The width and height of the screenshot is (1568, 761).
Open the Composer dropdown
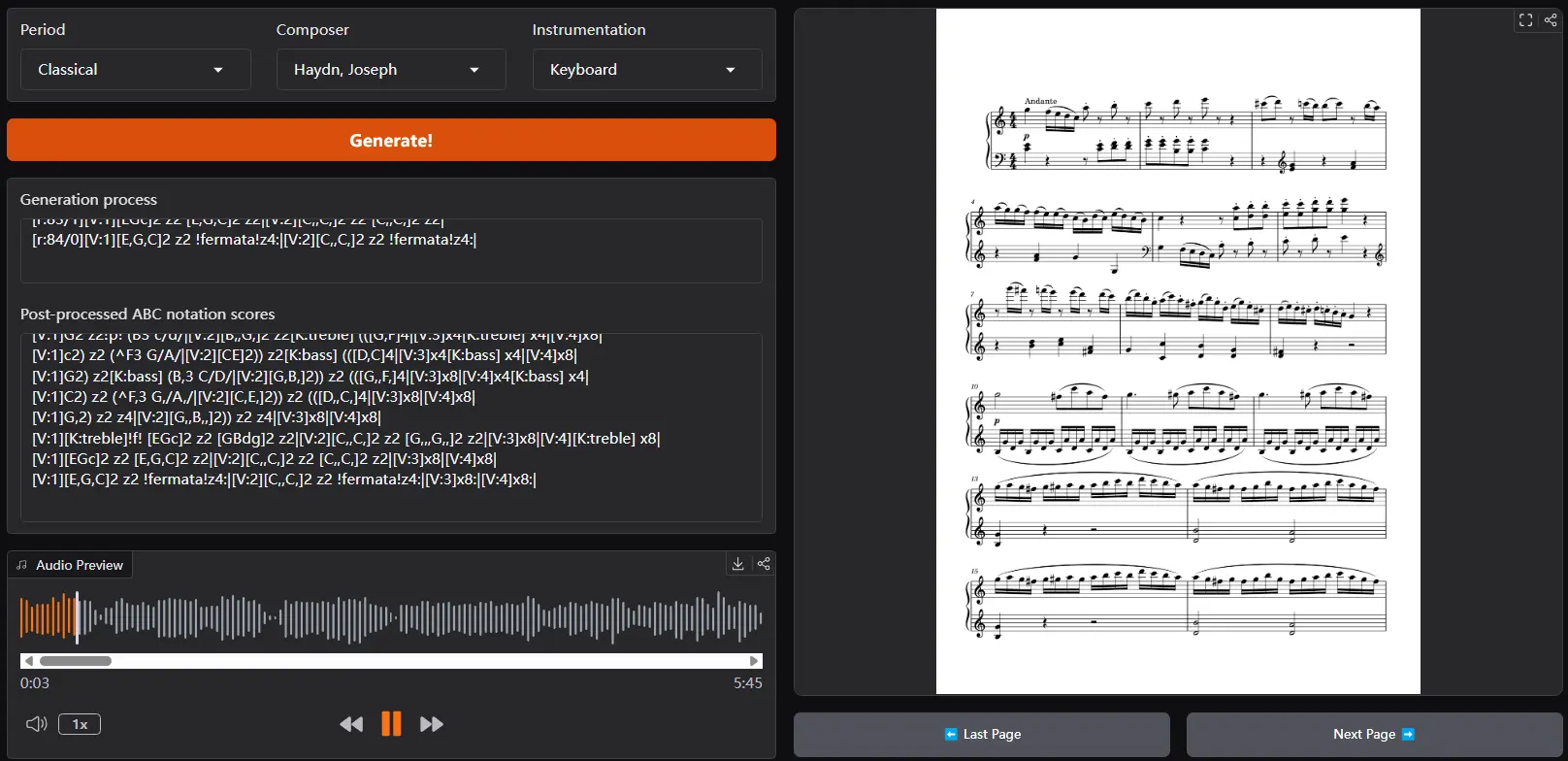[391, 70]
